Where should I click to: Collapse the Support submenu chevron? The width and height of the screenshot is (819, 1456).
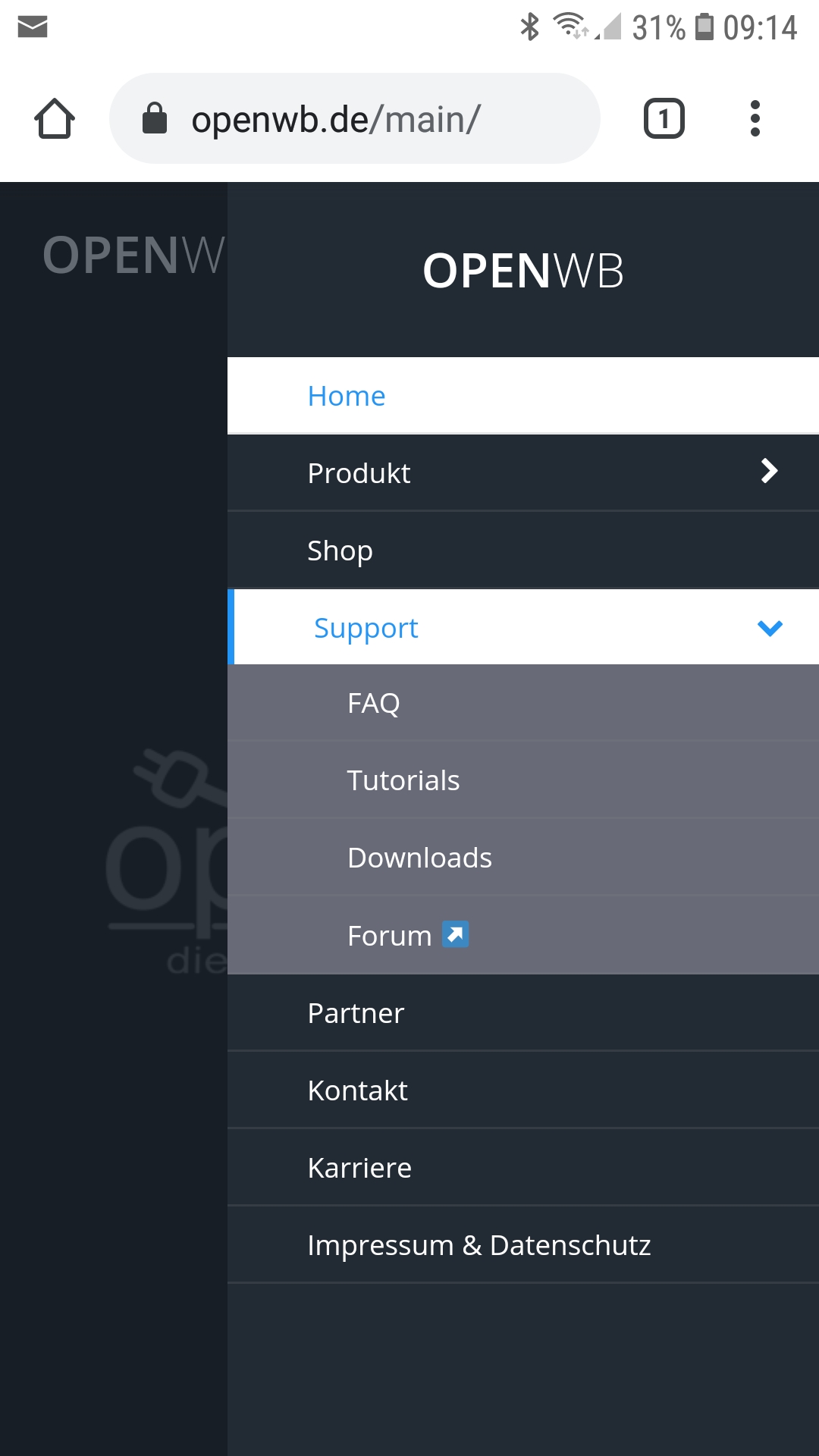[770, 628]
